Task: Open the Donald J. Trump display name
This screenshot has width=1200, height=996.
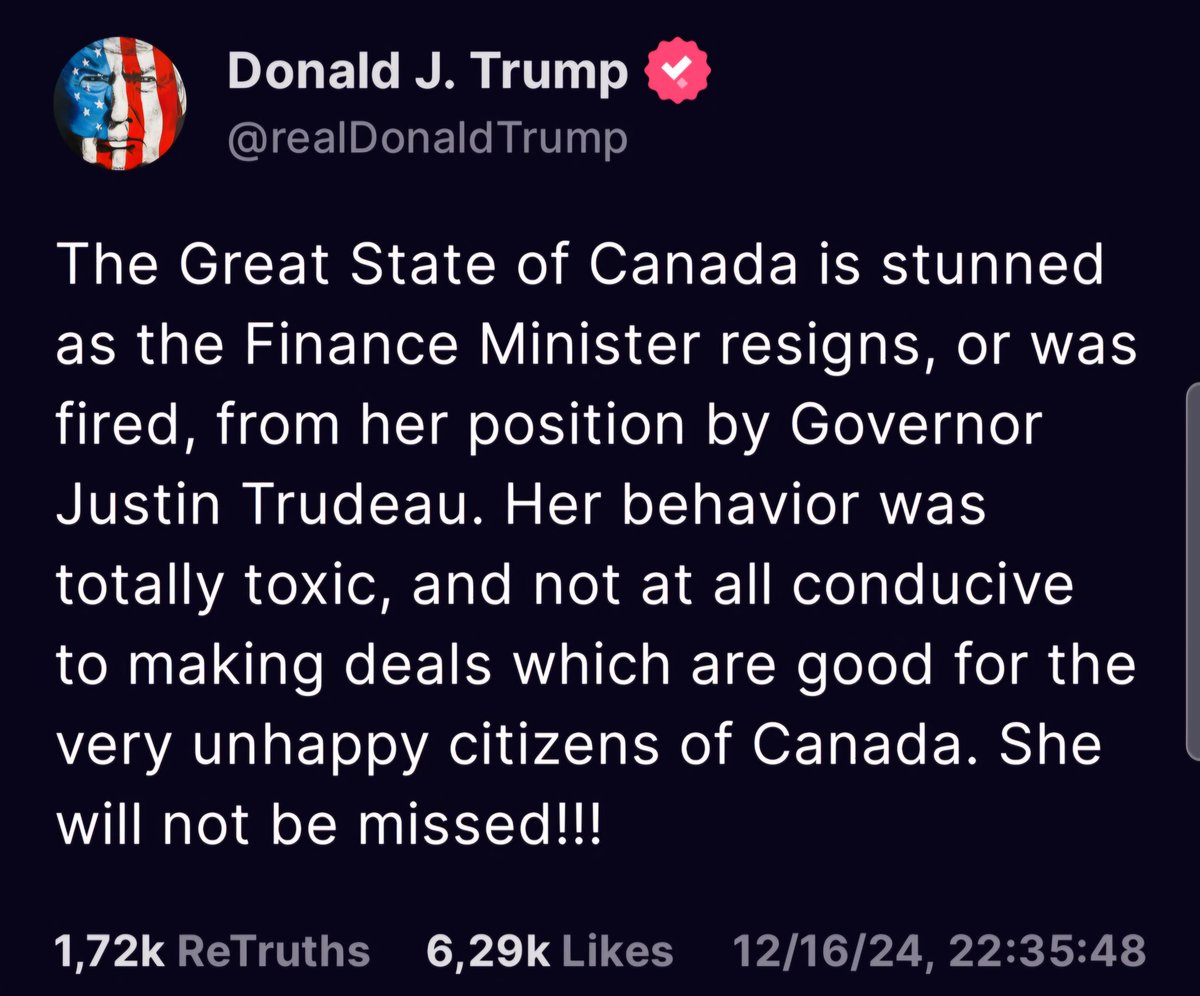Action: [x=429, y=72]
